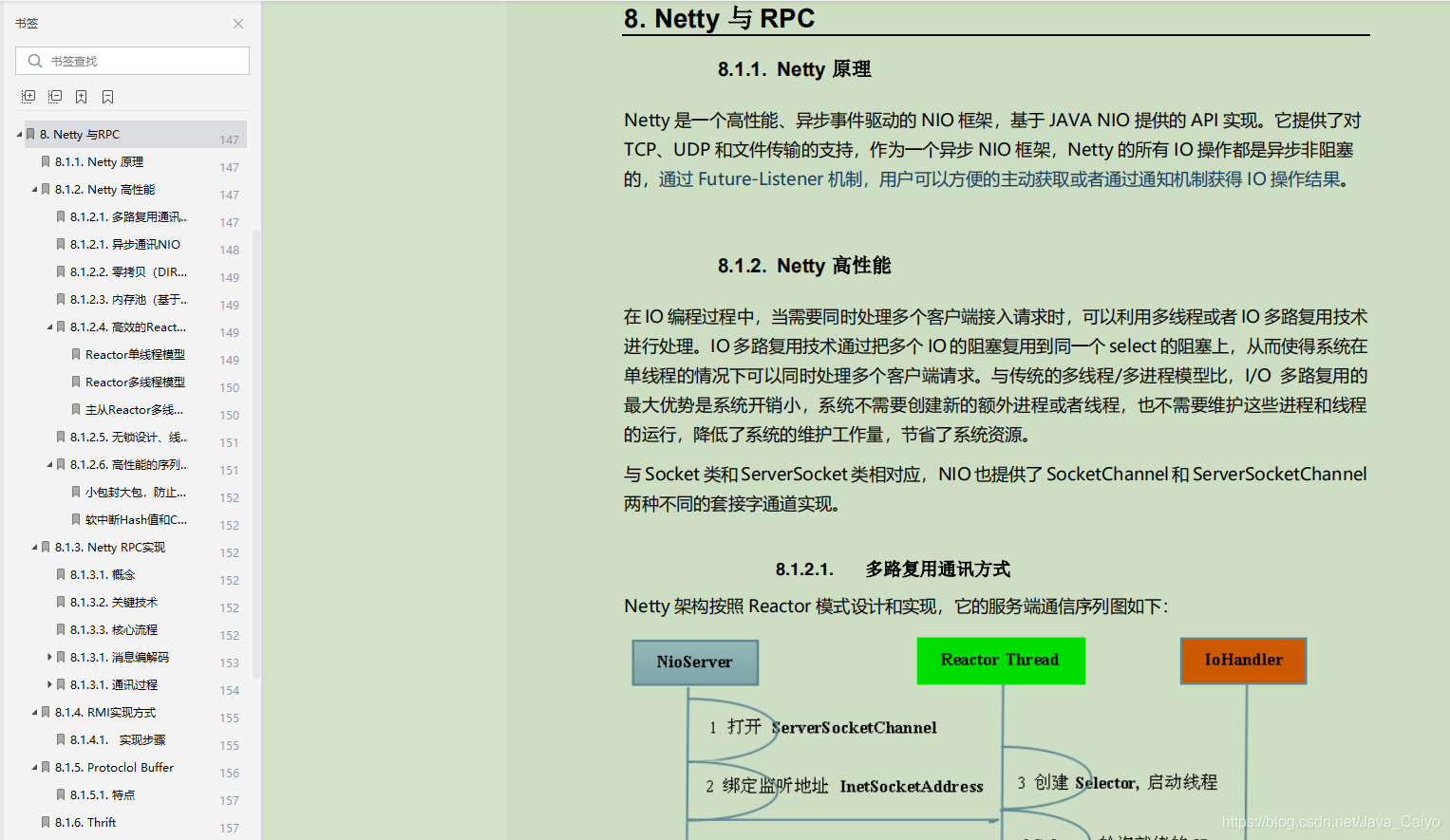The image size is (1450, 840).
Task: Open bookmark '8.1.6. Thrift'
Action: (x=85, y=823)
